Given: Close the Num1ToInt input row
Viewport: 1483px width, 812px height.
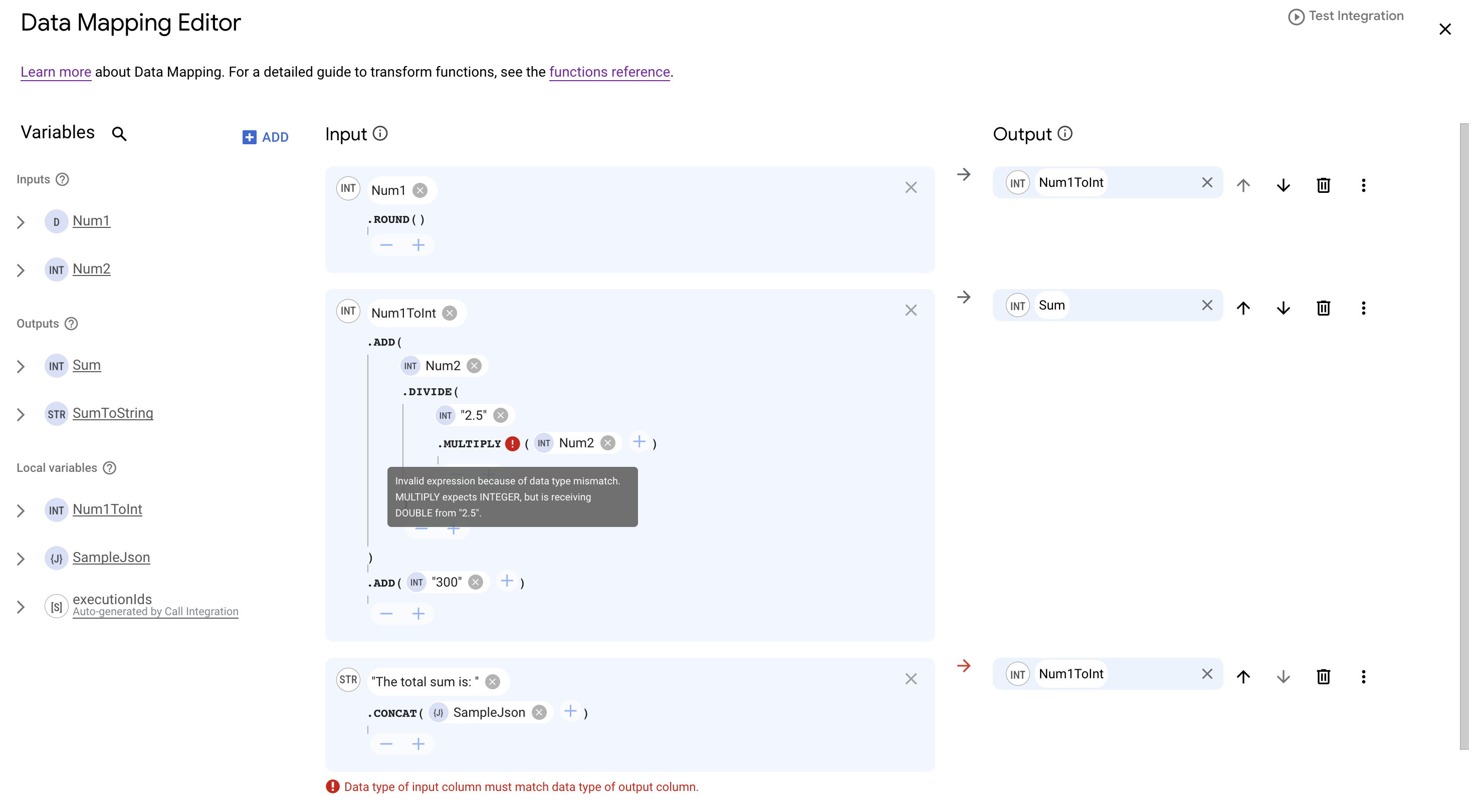Looking at the screenshot, I should point(910,310).
